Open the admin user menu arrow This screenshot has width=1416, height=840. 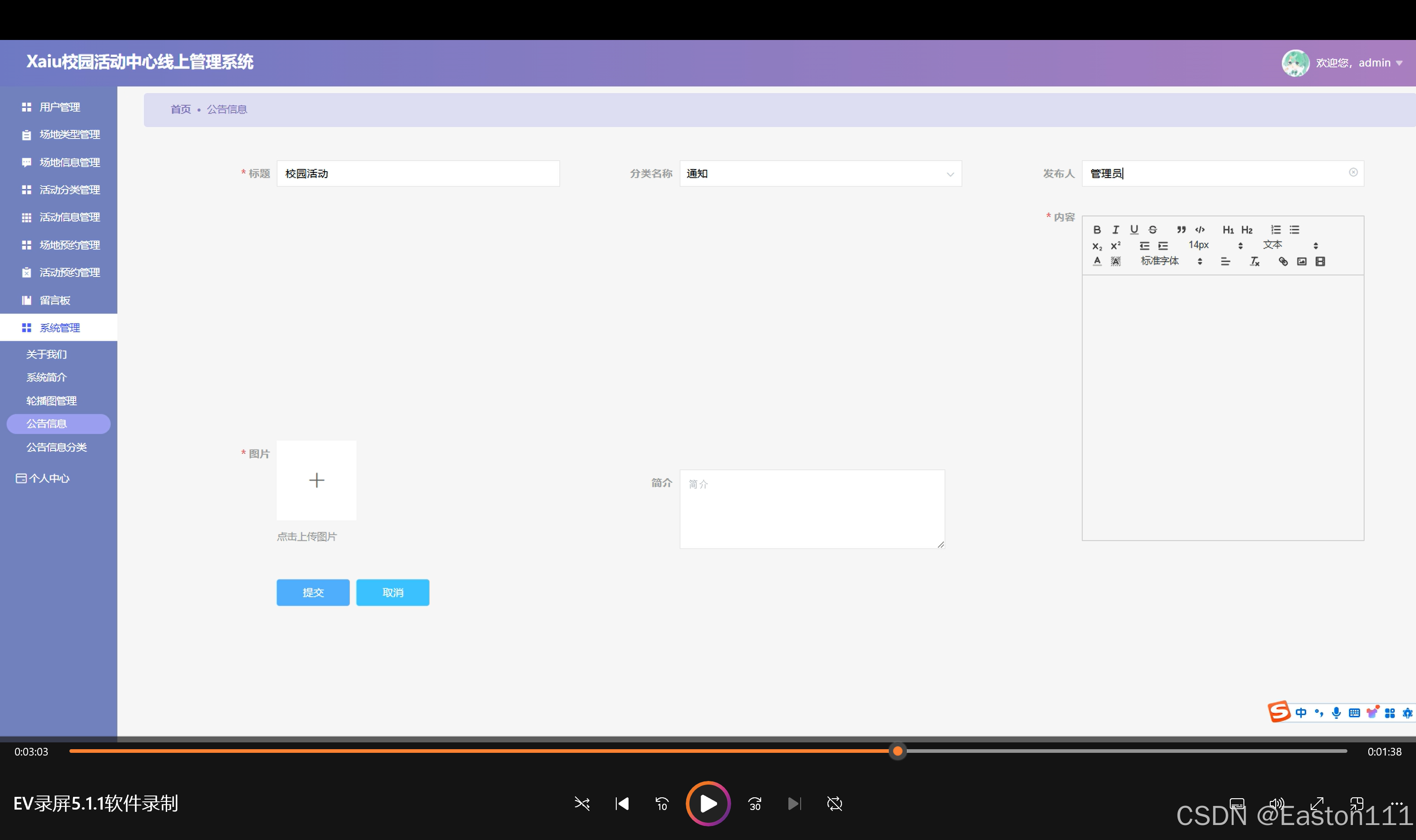pyautogui.click(x=1400, y=63)
